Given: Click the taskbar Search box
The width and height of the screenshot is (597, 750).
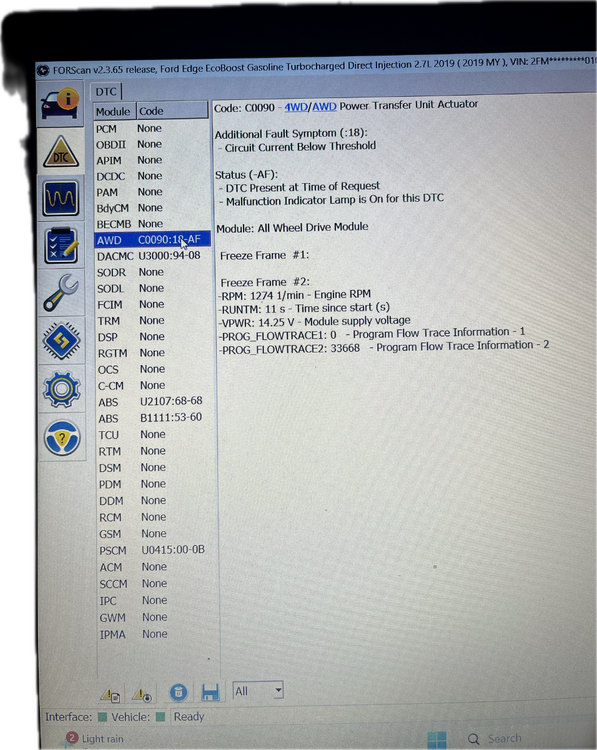Looking at the screenshot, I should (x=495, y=739).
